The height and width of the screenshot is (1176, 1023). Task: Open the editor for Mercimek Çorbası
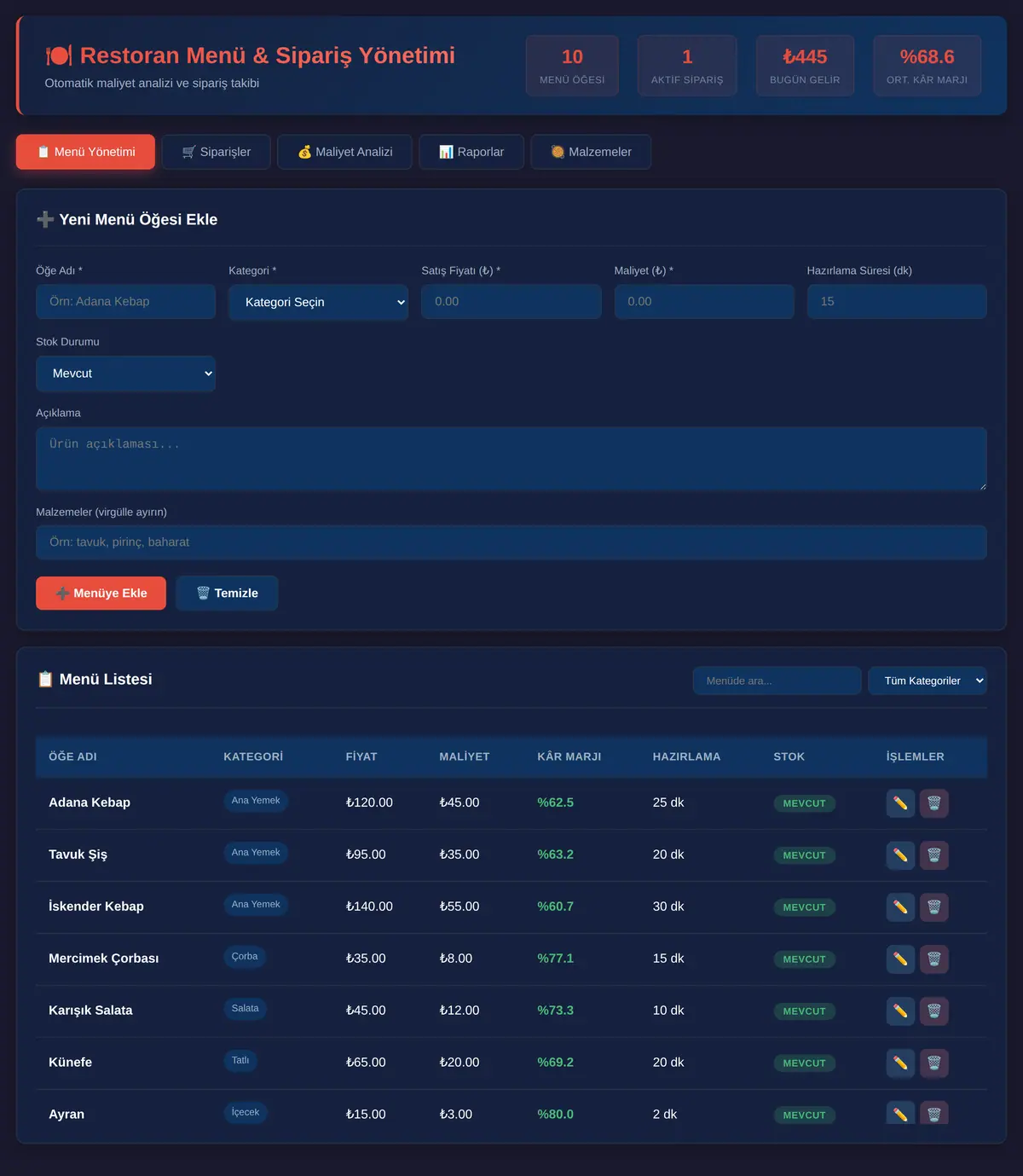point(900,959)
